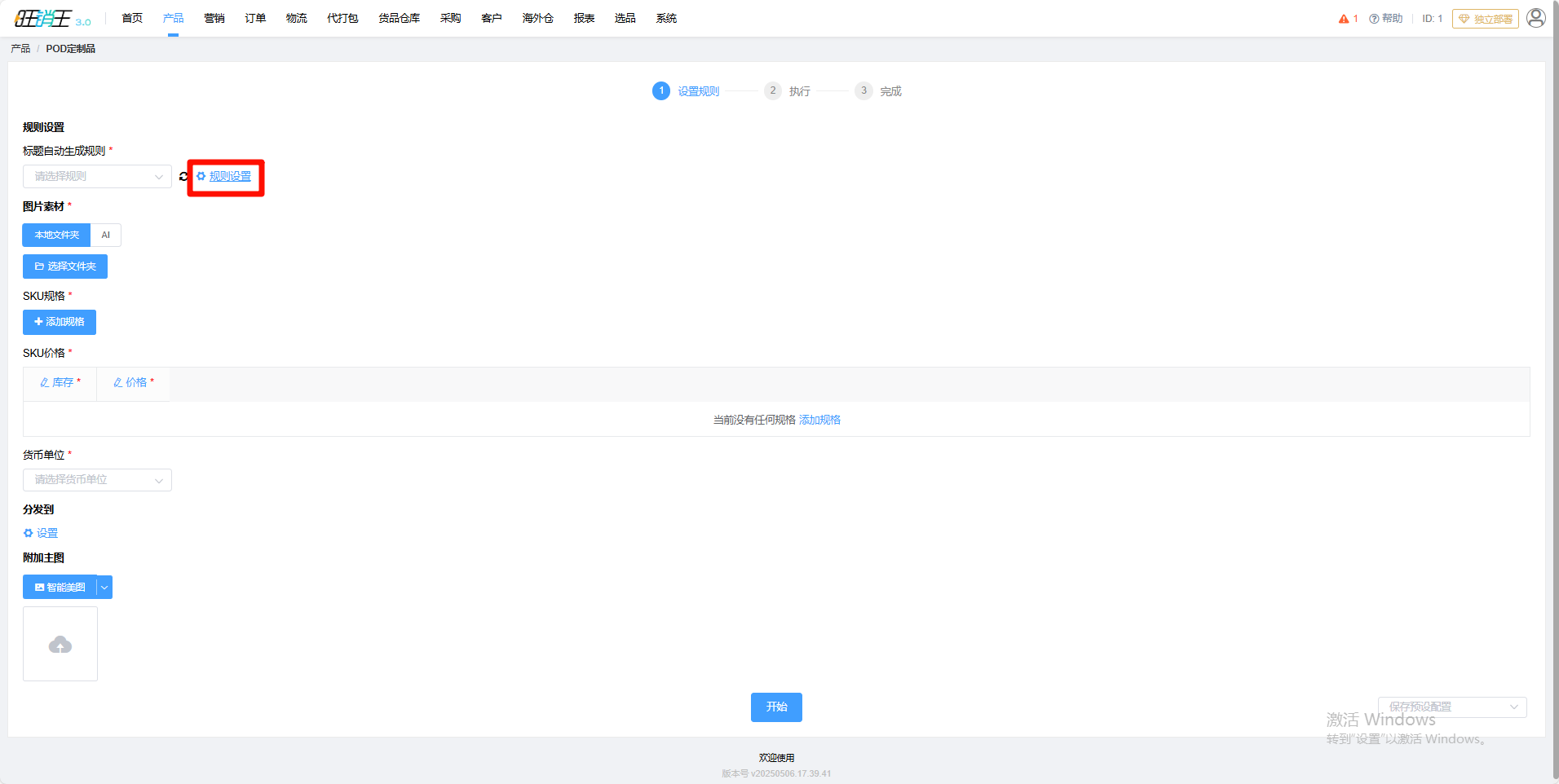Click step 3 完成 circle
Image resolution: width=1559 pixels, height=784 pixels.
863,90
